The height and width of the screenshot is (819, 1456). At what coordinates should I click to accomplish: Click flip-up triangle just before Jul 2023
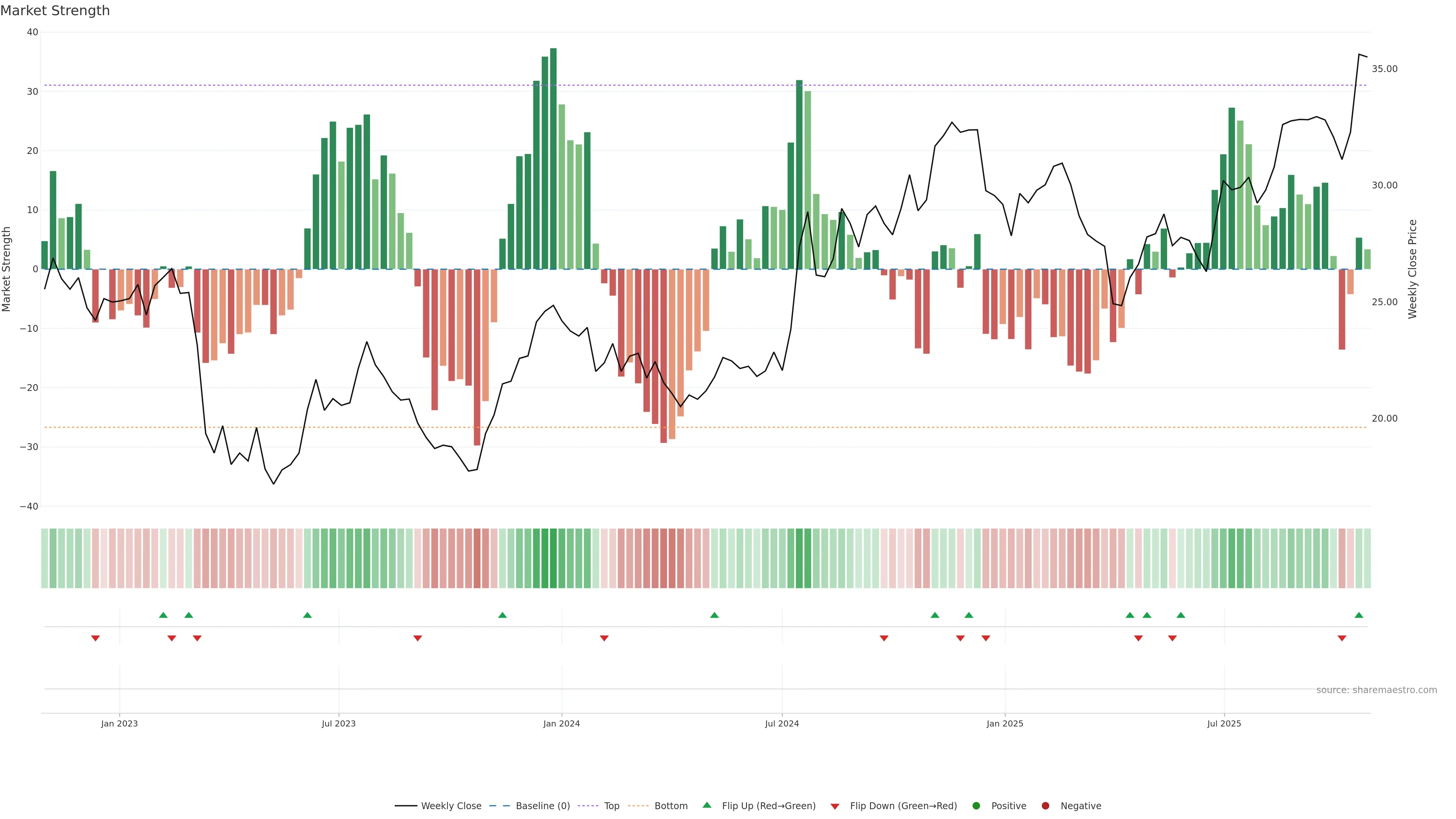point(308,615)
